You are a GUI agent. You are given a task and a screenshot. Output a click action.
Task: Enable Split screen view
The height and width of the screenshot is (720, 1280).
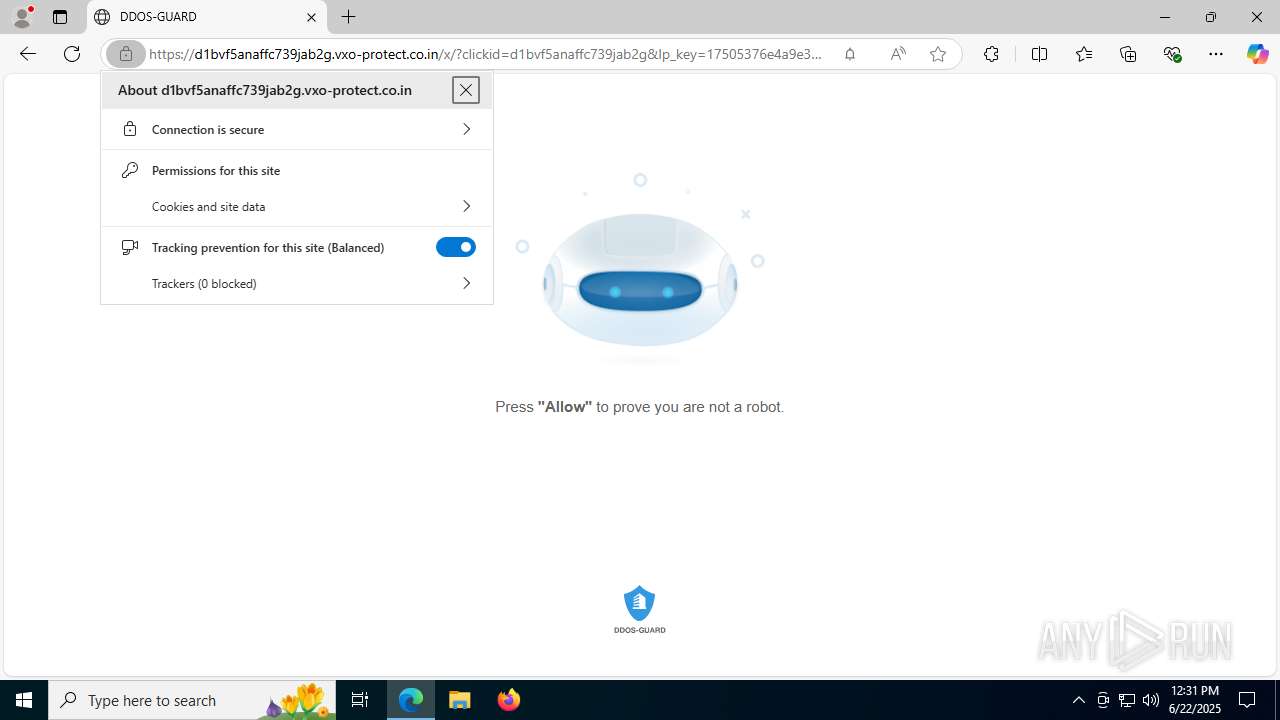point(1039,54)
